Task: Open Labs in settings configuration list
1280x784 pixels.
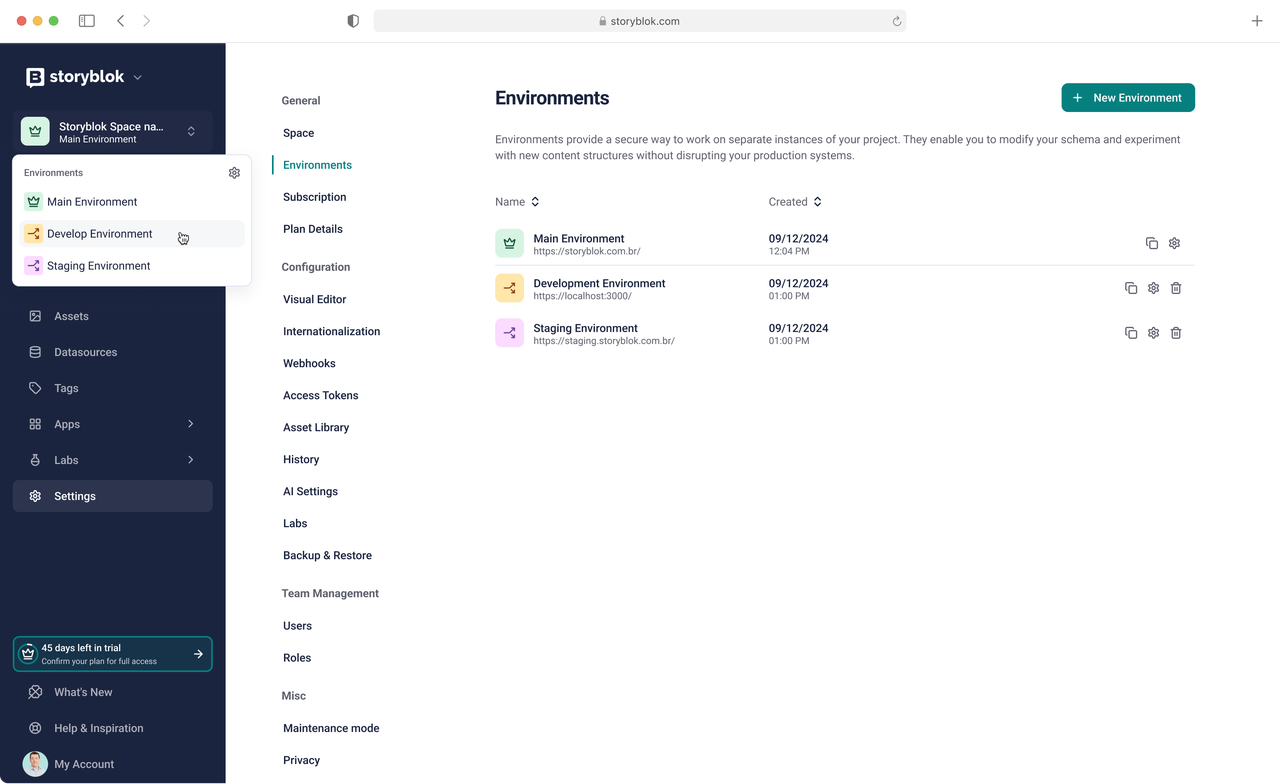Action: [295, 523]
